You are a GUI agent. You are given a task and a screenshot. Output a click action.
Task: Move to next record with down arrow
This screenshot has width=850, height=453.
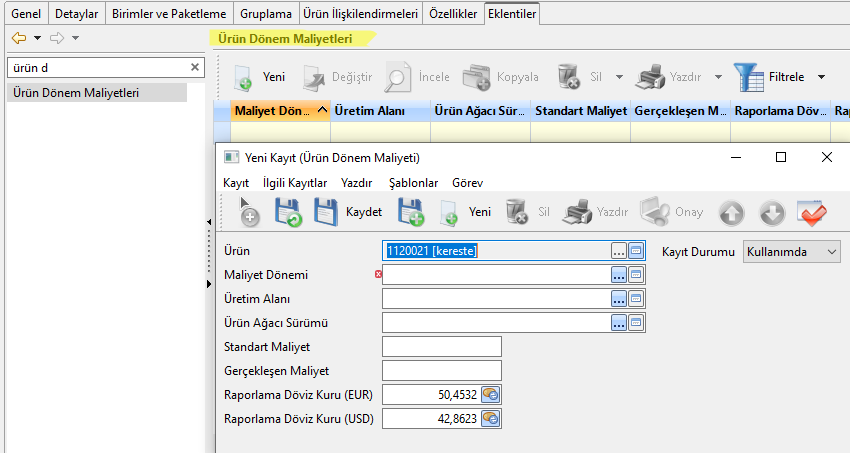tap(771, 212)
